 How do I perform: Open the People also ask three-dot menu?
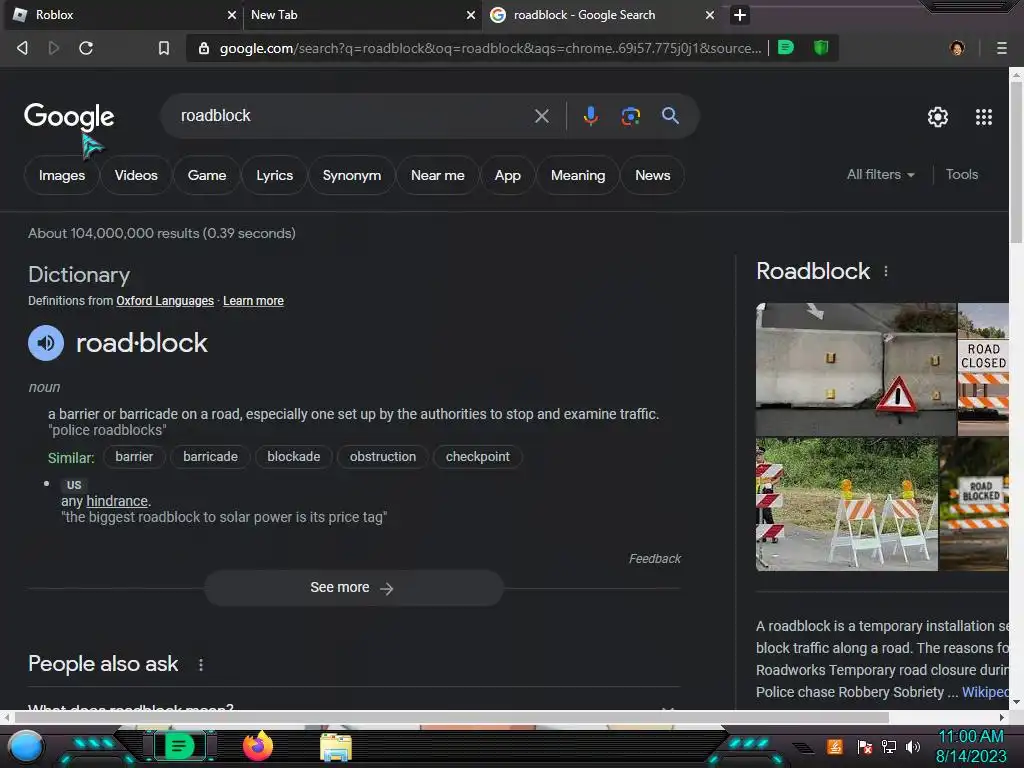click(200, 664)
